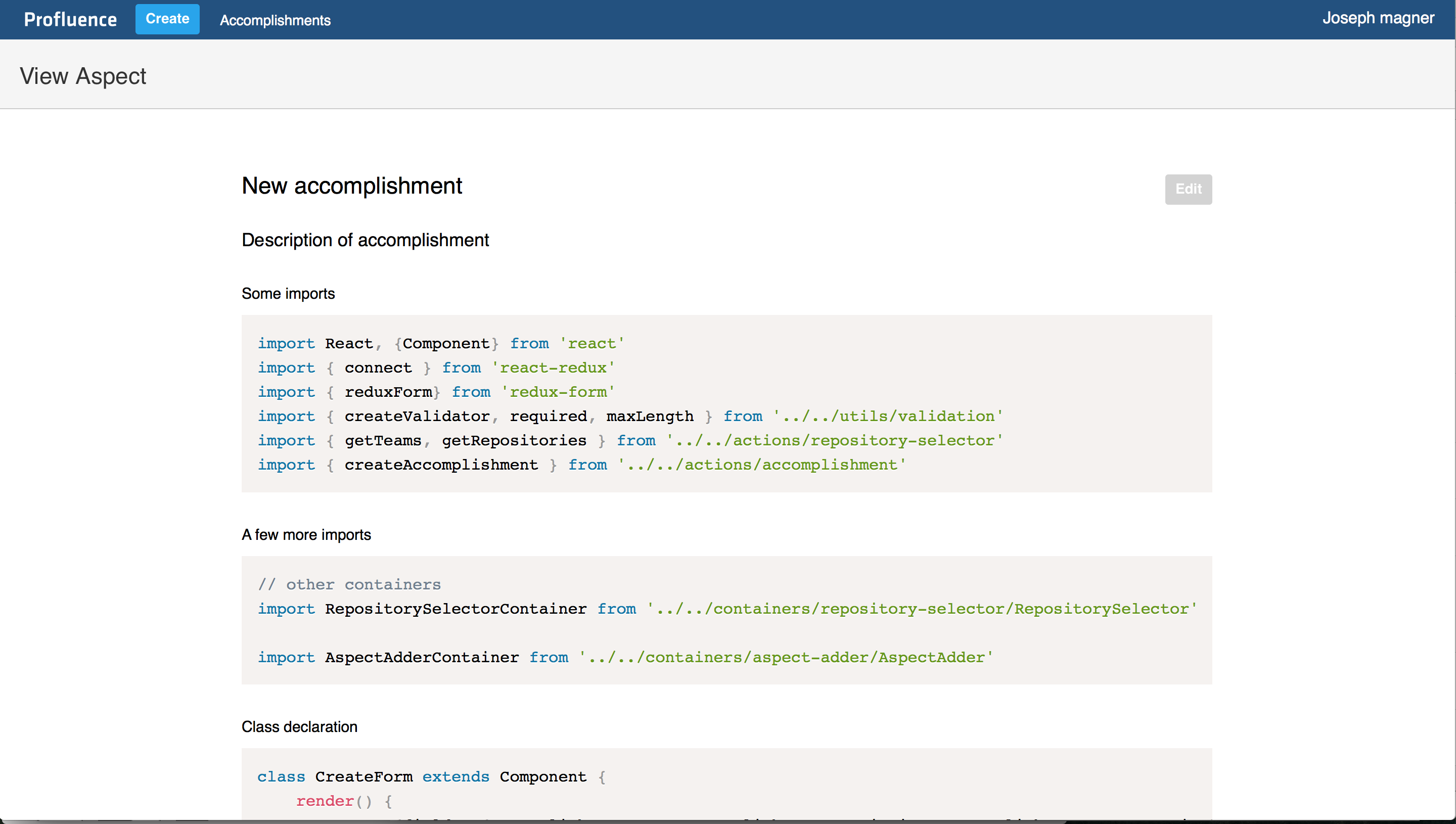Click the import React code line
The image size is (1456, 824).
pos(441,344)
